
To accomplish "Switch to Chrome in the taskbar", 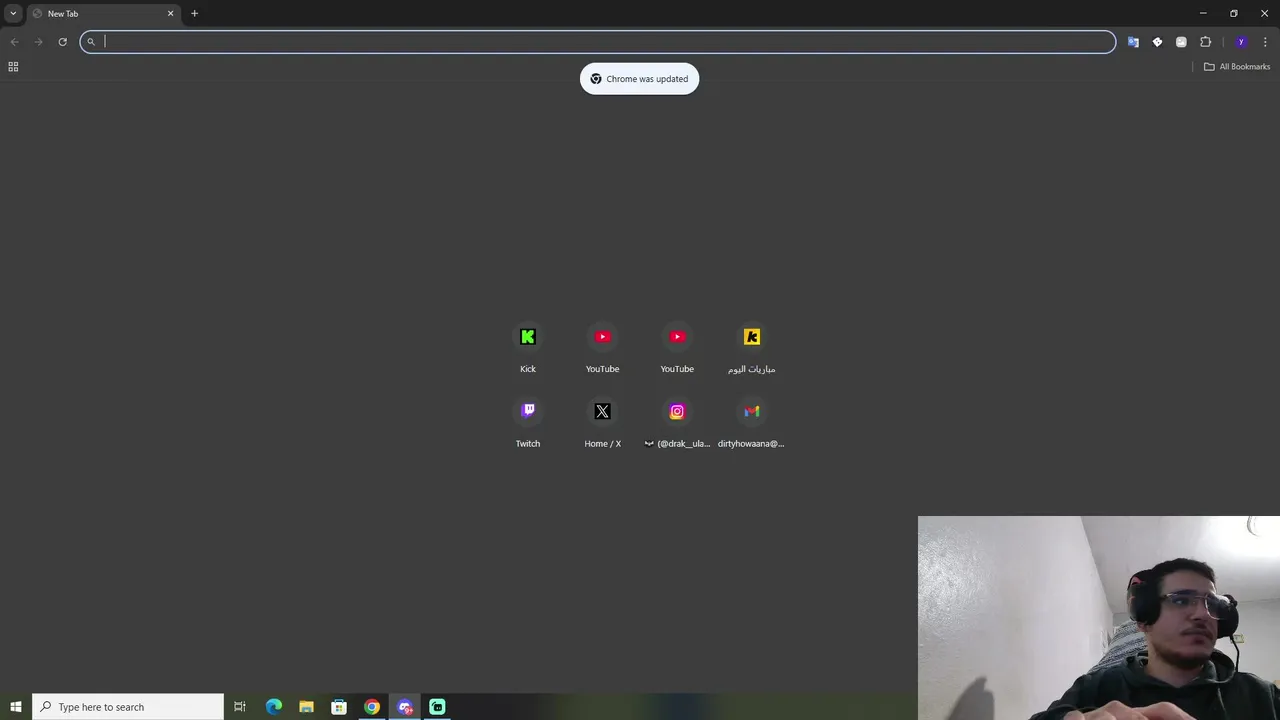I will pos(372,707).
